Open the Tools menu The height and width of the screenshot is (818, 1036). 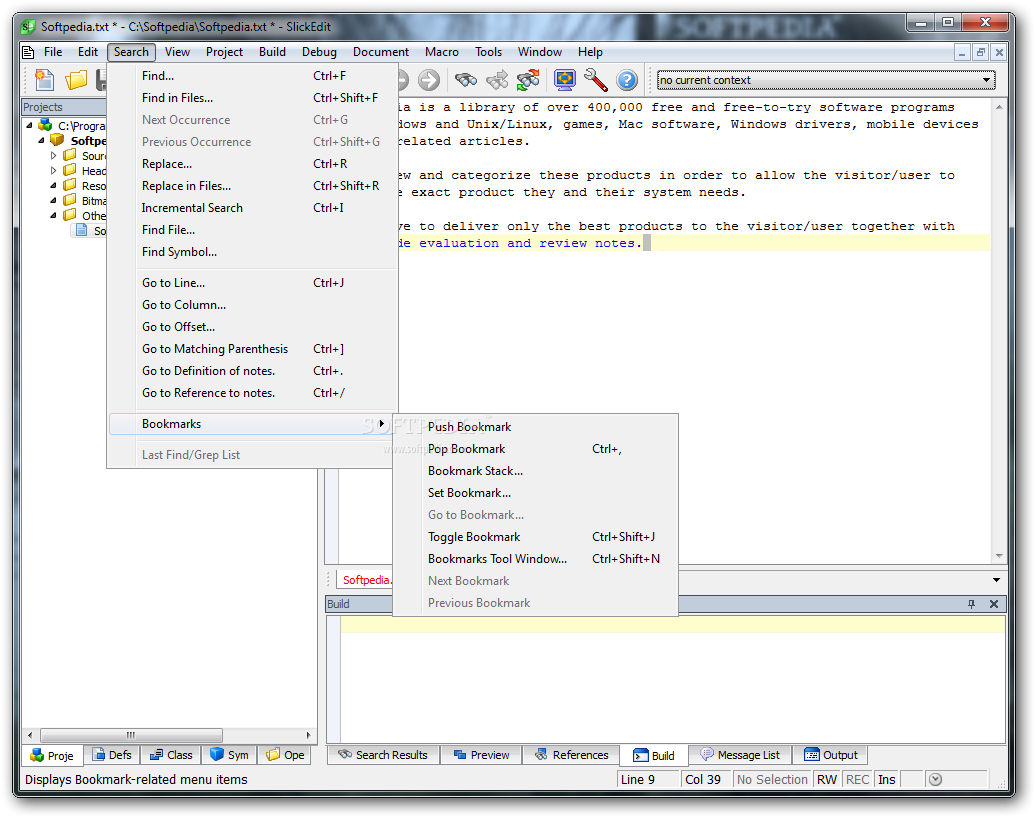(488, 52)
